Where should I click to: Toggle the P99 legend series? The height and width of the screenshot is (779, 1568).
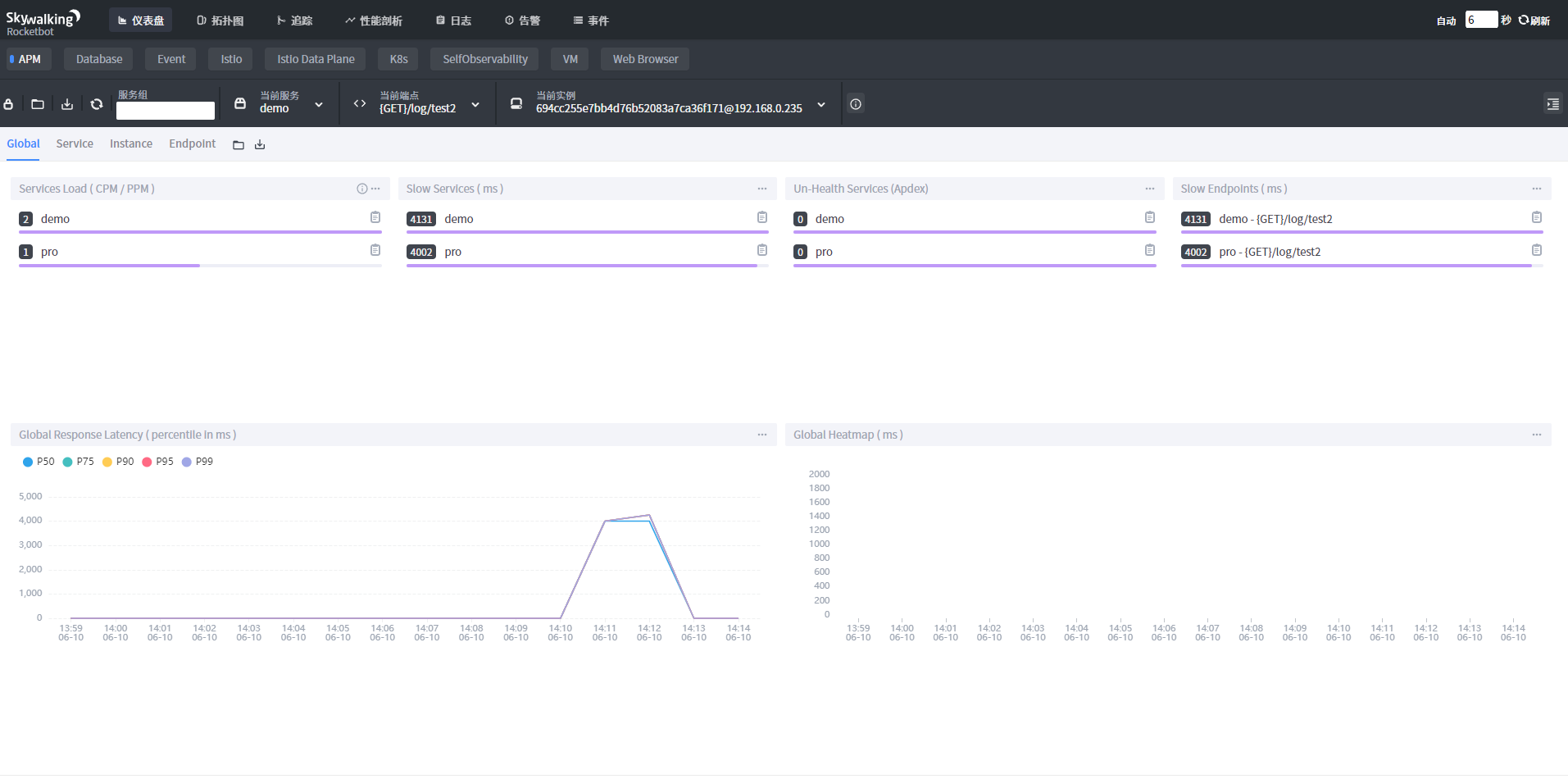pos(198,462)
